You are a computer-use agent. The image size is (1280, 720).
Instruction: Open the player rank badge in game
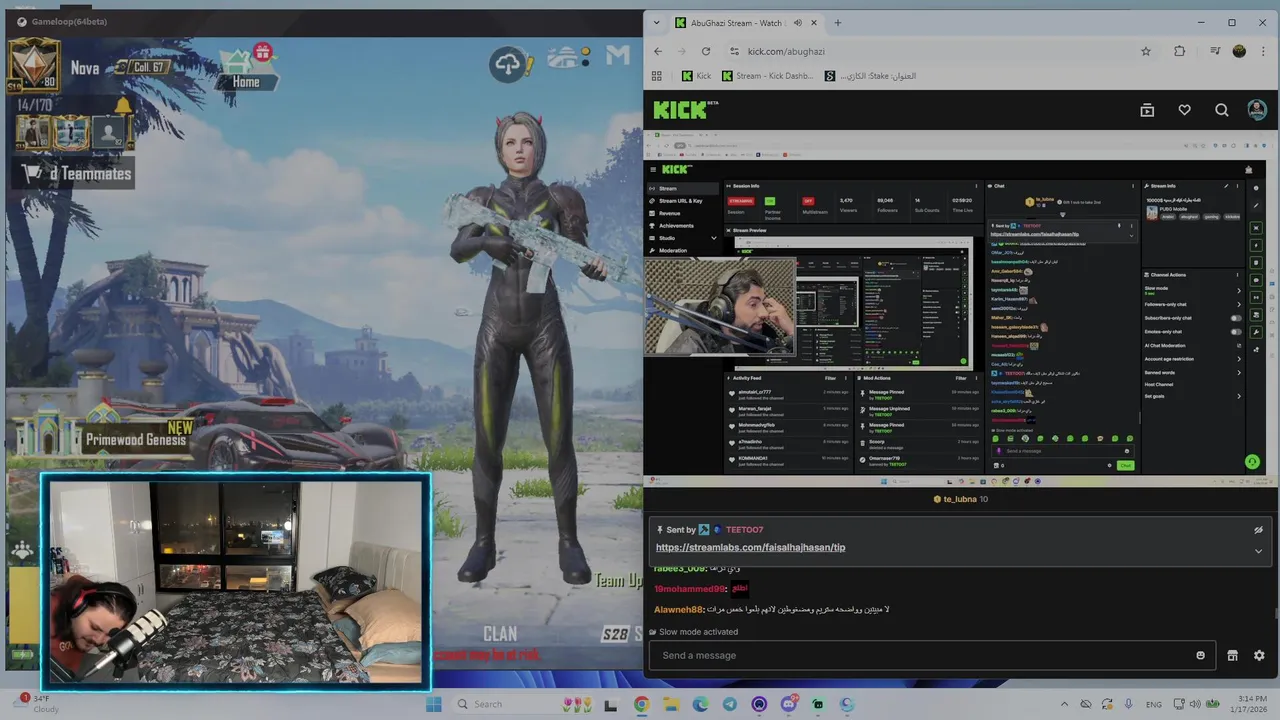(34, 65)
